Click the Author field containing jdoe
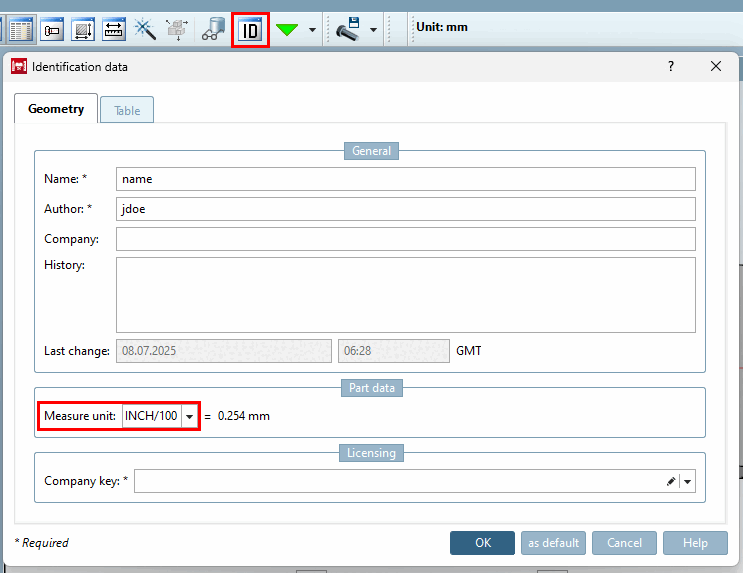The height and width of the screenshot is (573, 743). pyautogui.click(x=406, y=209)
